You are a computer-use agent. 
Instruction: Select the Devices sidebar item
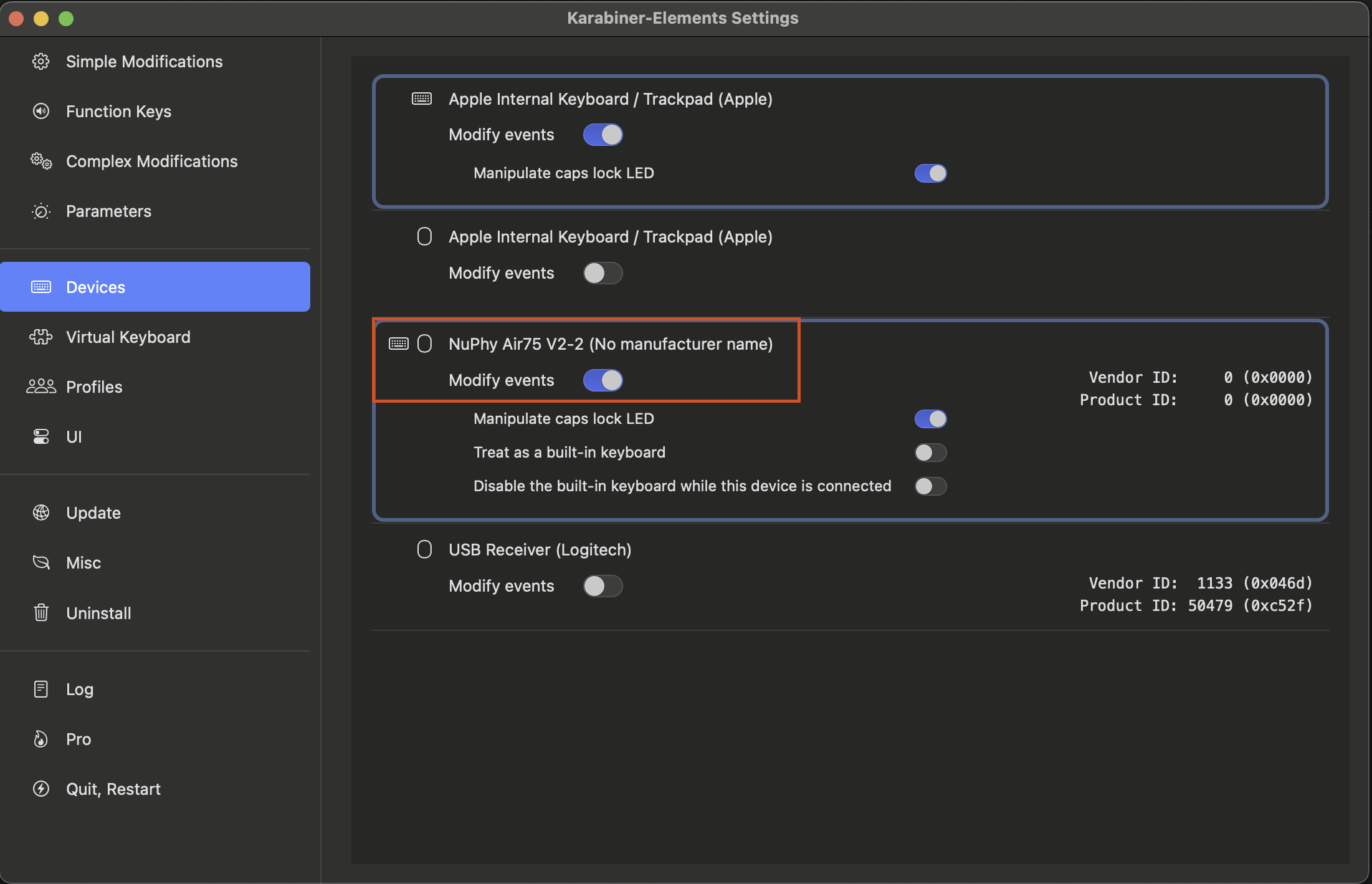[155, 287]
